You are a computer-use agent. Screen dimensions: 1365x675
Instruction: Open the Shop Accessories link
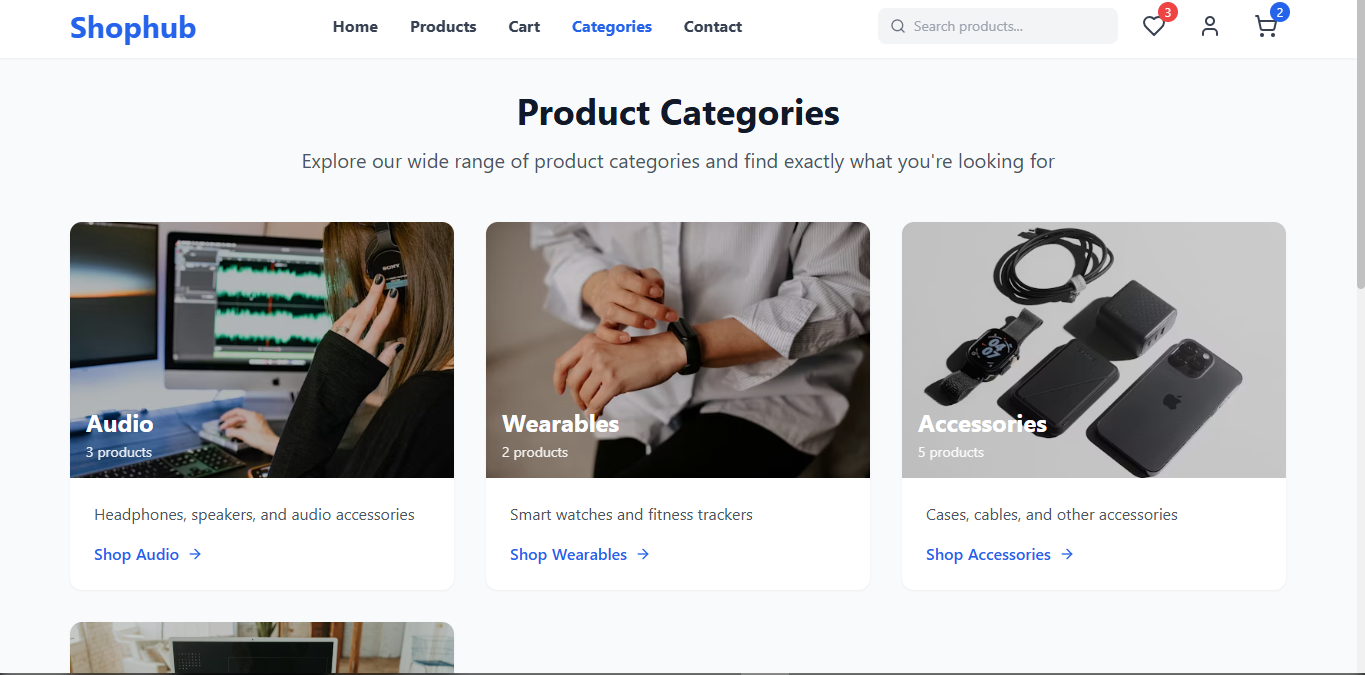pos(988,555)
